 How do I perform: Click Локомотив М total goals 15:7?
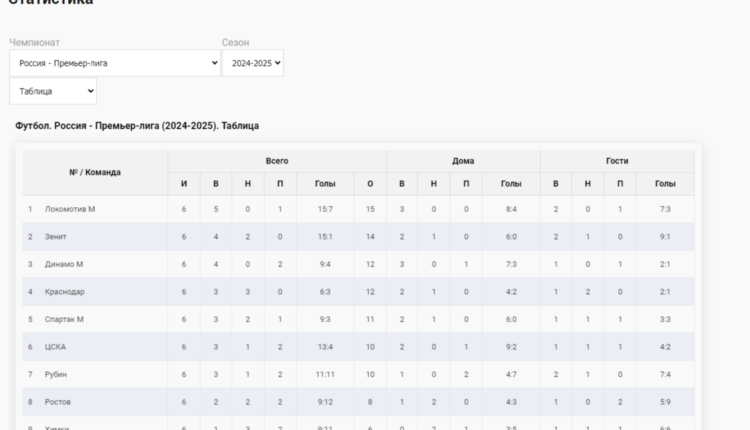coord(325,209)
